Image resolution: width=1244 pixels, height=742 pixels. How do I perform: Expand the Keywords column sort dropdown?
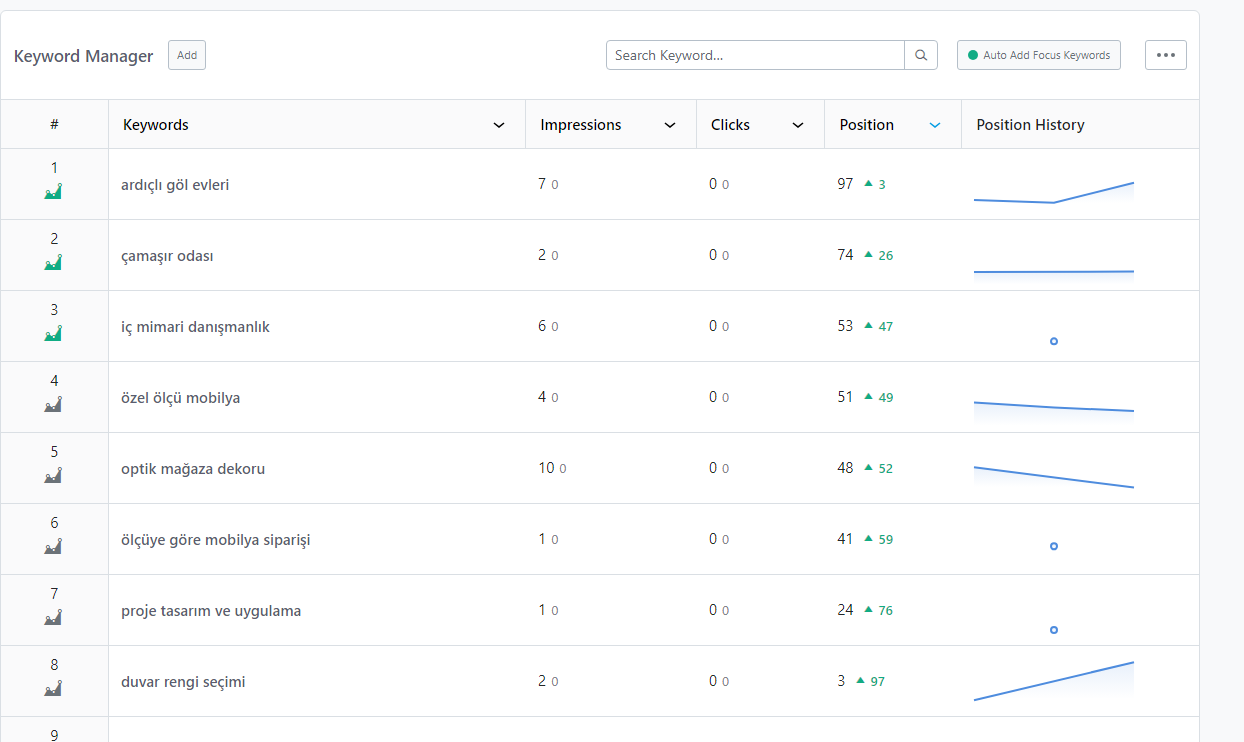[499, 125]
